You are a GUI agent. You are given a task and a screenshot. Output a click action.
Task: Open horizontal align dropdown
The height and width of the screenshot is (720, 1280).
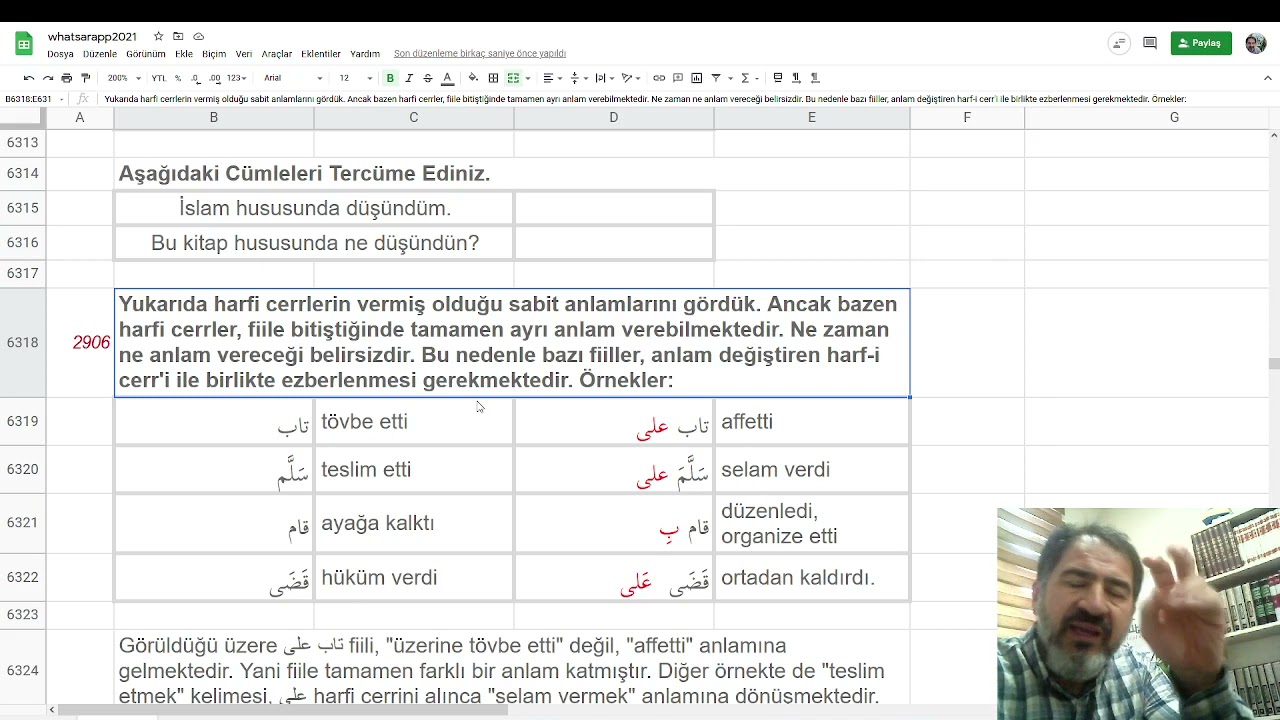click(551, 78)
